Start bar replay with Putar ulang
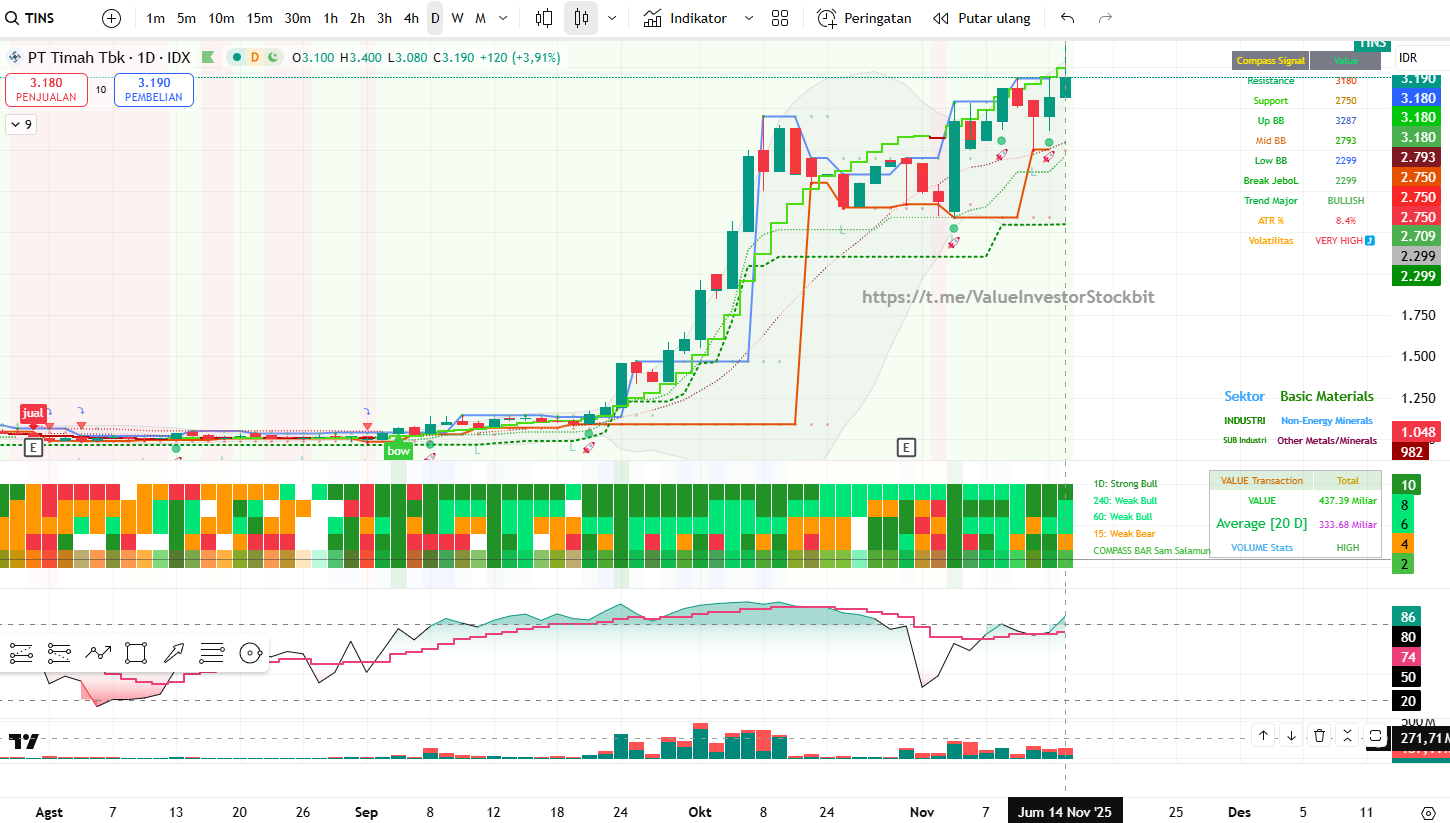The height and width of the screenshot is (823, 1450). (981, 18)
